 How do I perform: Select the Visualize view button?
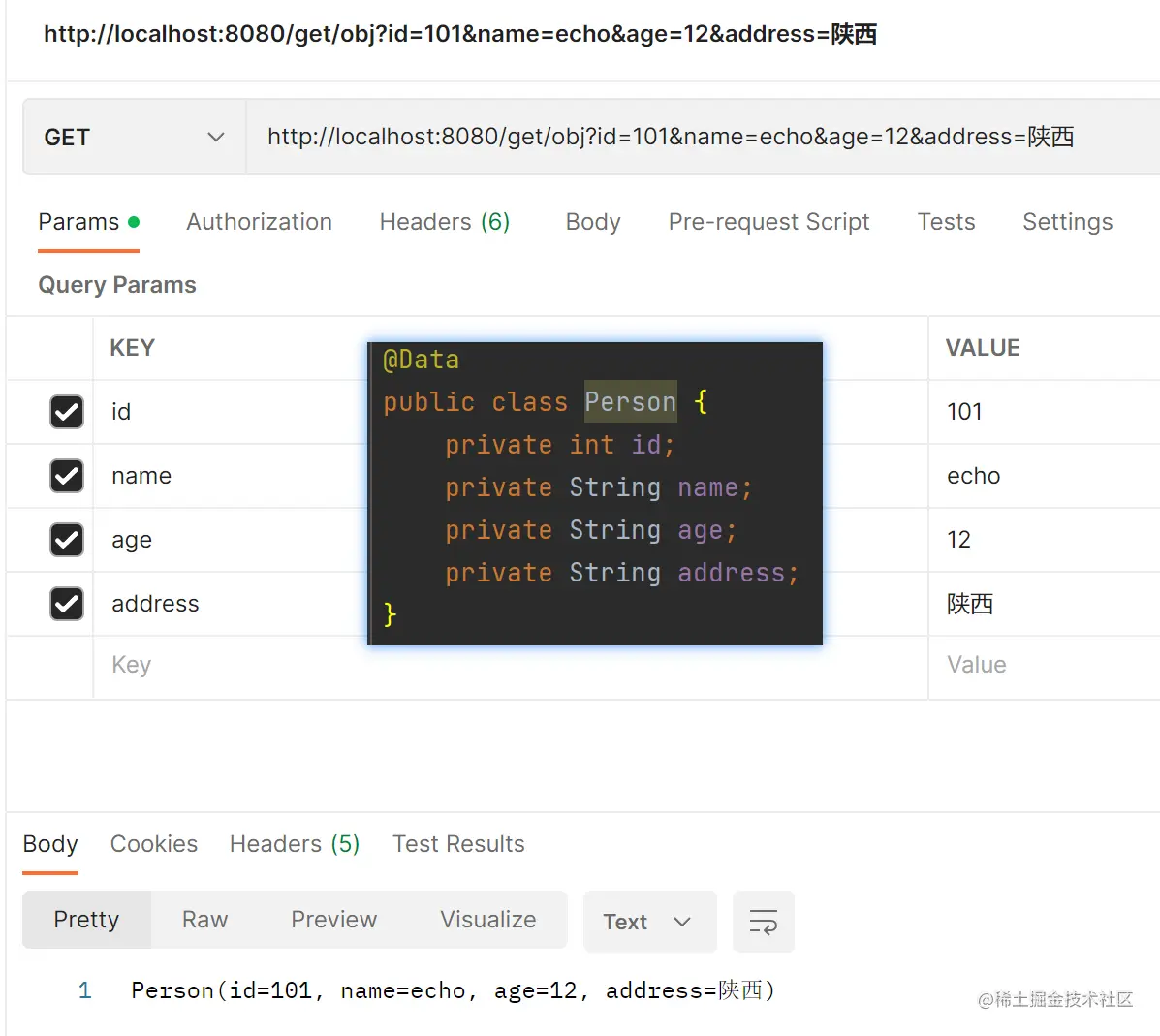[x=488, y=920]
